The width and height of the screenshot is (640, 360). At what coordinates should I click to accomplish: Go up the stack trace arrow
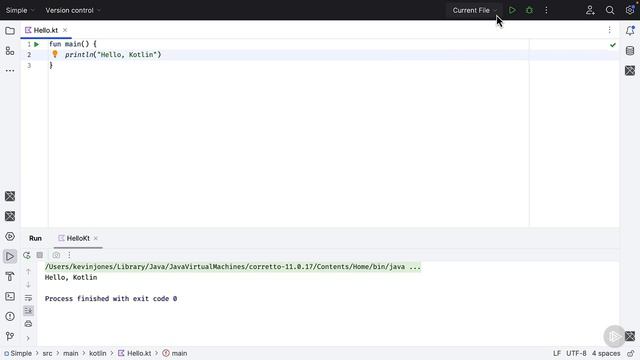[x=28, y=272]
